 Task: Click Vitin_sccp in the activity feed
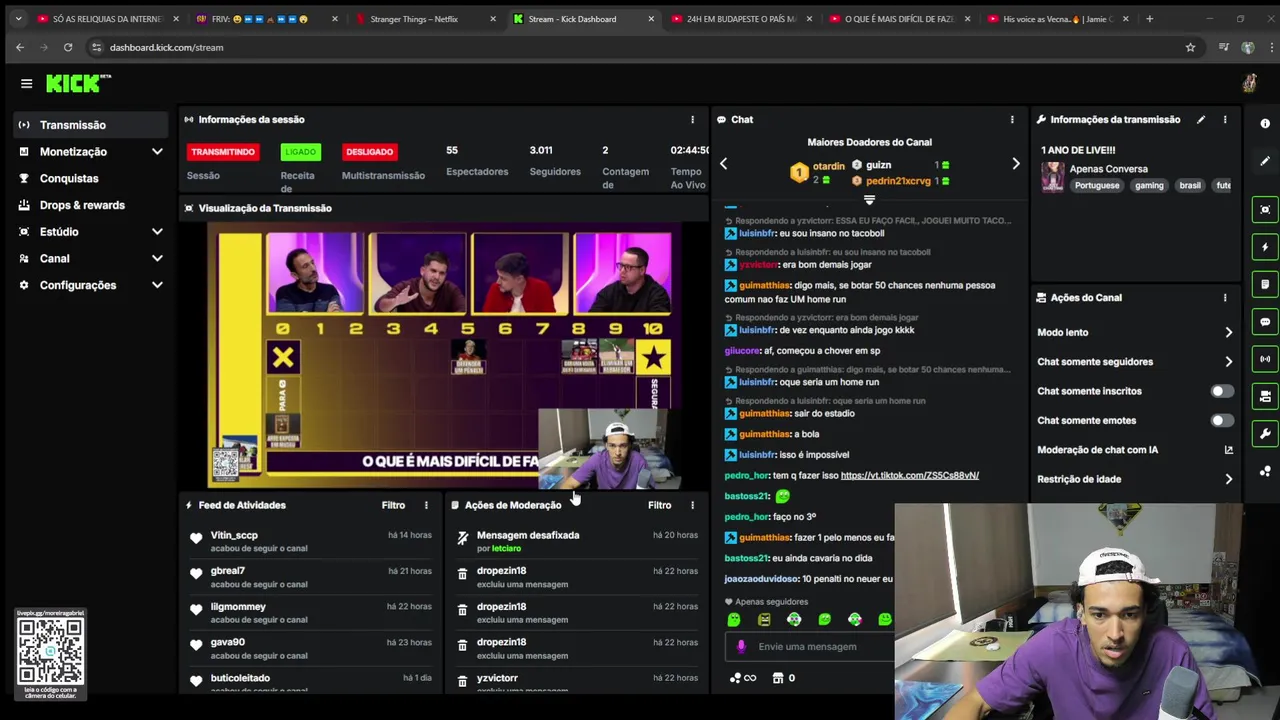(x=234, y=536)
